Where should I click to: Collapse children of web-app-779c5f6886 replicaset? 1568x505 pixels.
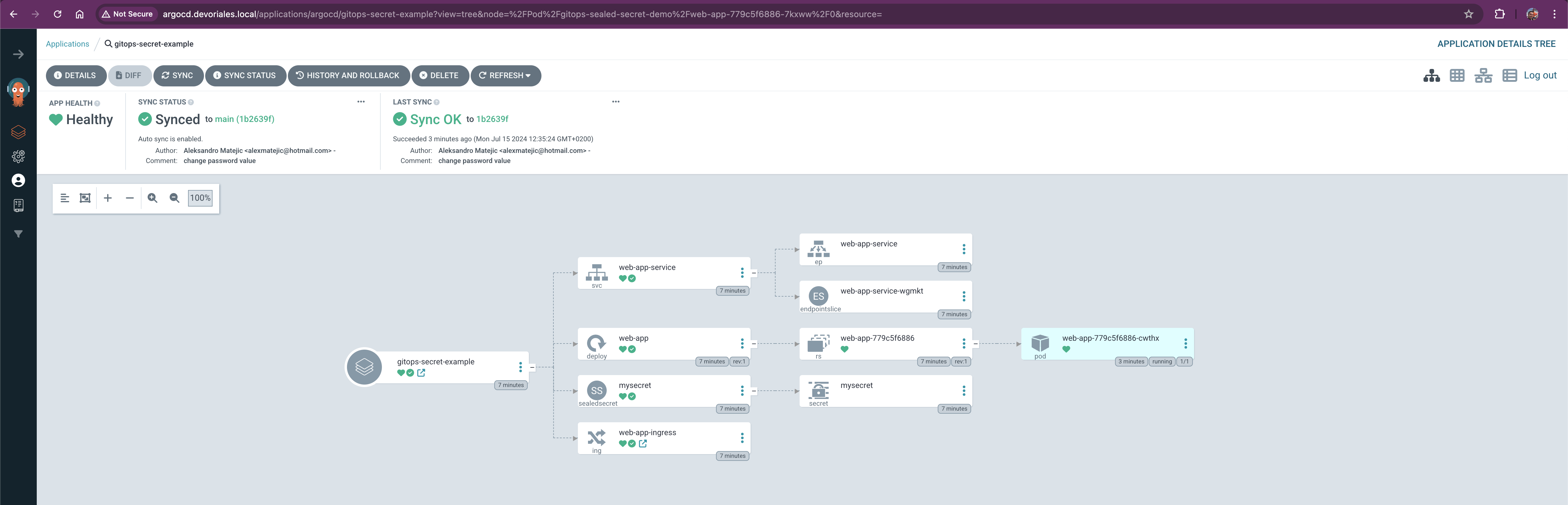[975, 344]
